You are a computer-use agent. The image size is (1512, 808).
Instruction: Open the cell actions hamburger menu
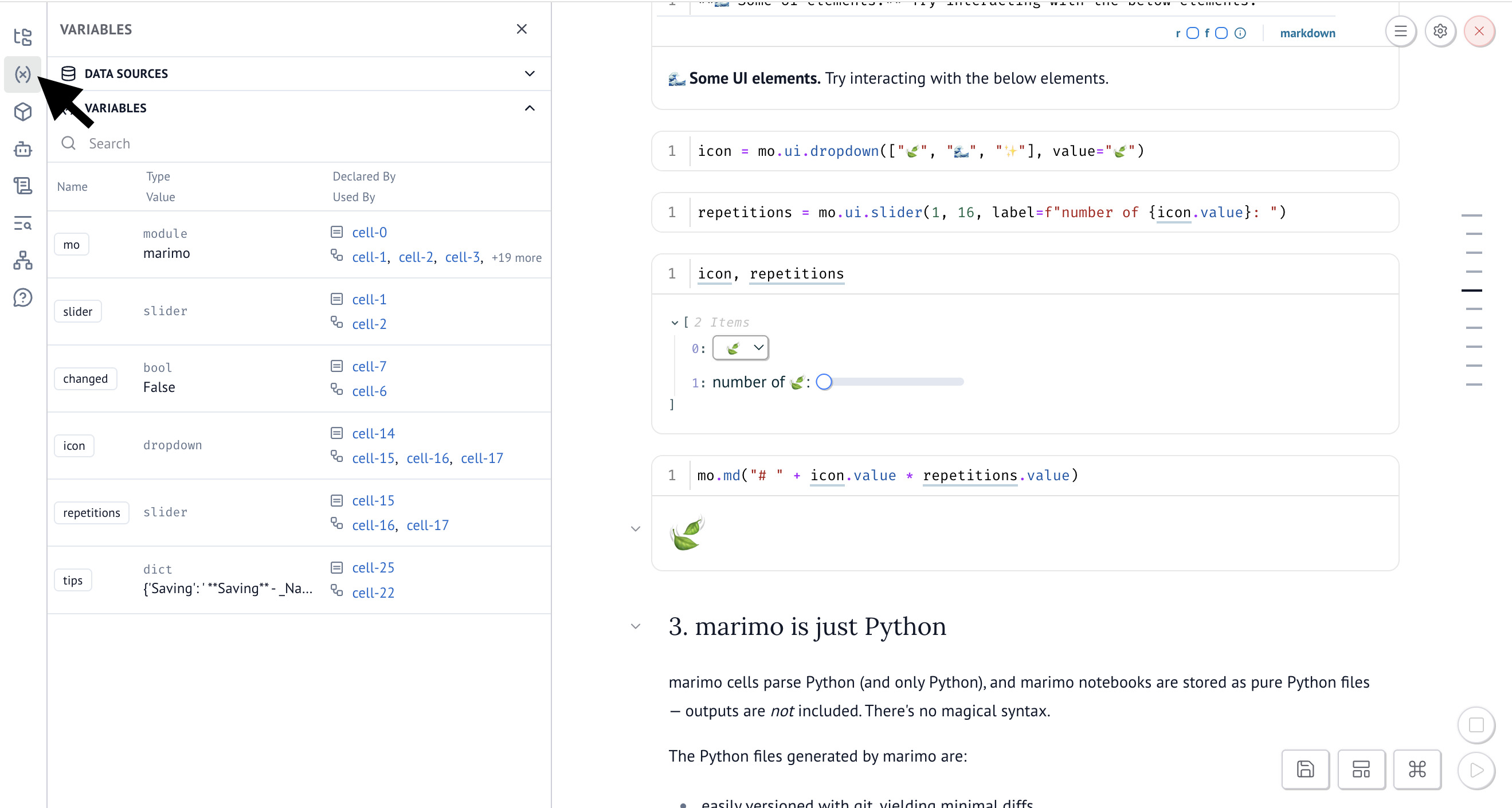pyautogui.click(x=1401, y=31)
